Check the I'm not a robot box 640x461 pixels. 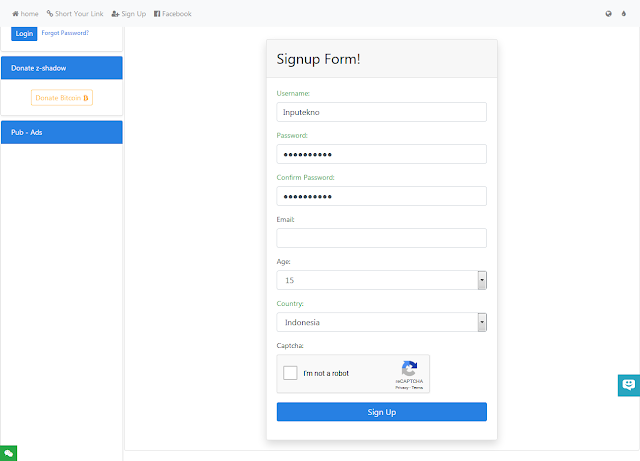click(x=290, y=373)
